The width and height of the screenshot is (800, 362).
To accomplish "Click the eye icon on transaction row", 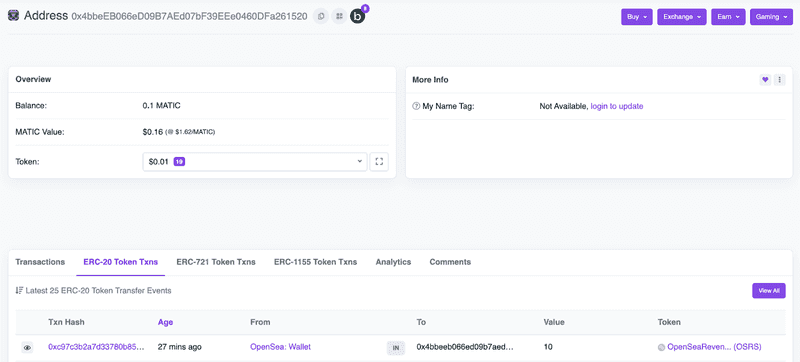I will pos(28,348).
